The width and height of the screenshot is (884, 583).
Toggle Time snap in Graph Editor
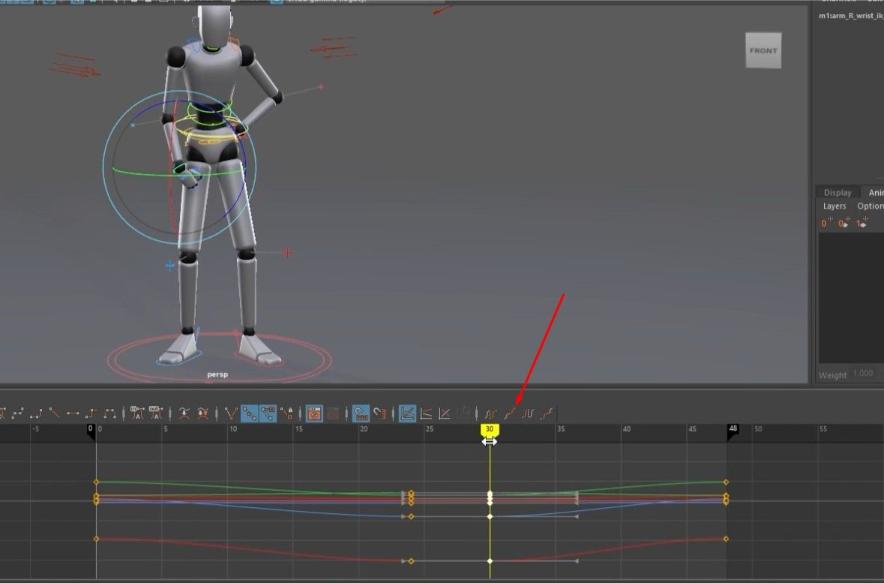point(361,414)
